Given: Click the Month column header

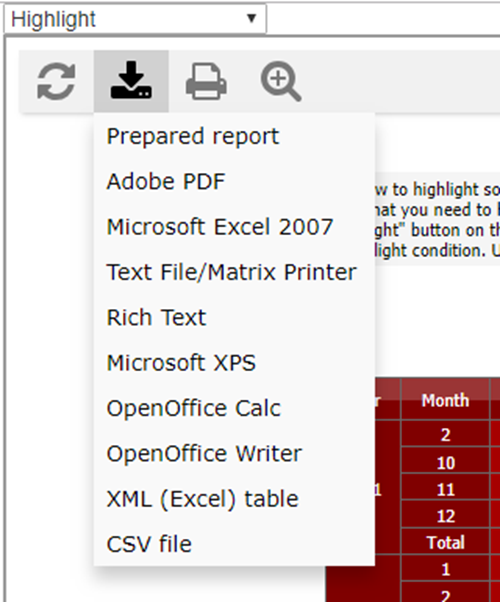Looking at the screenshot, I should tap(445, 400).
